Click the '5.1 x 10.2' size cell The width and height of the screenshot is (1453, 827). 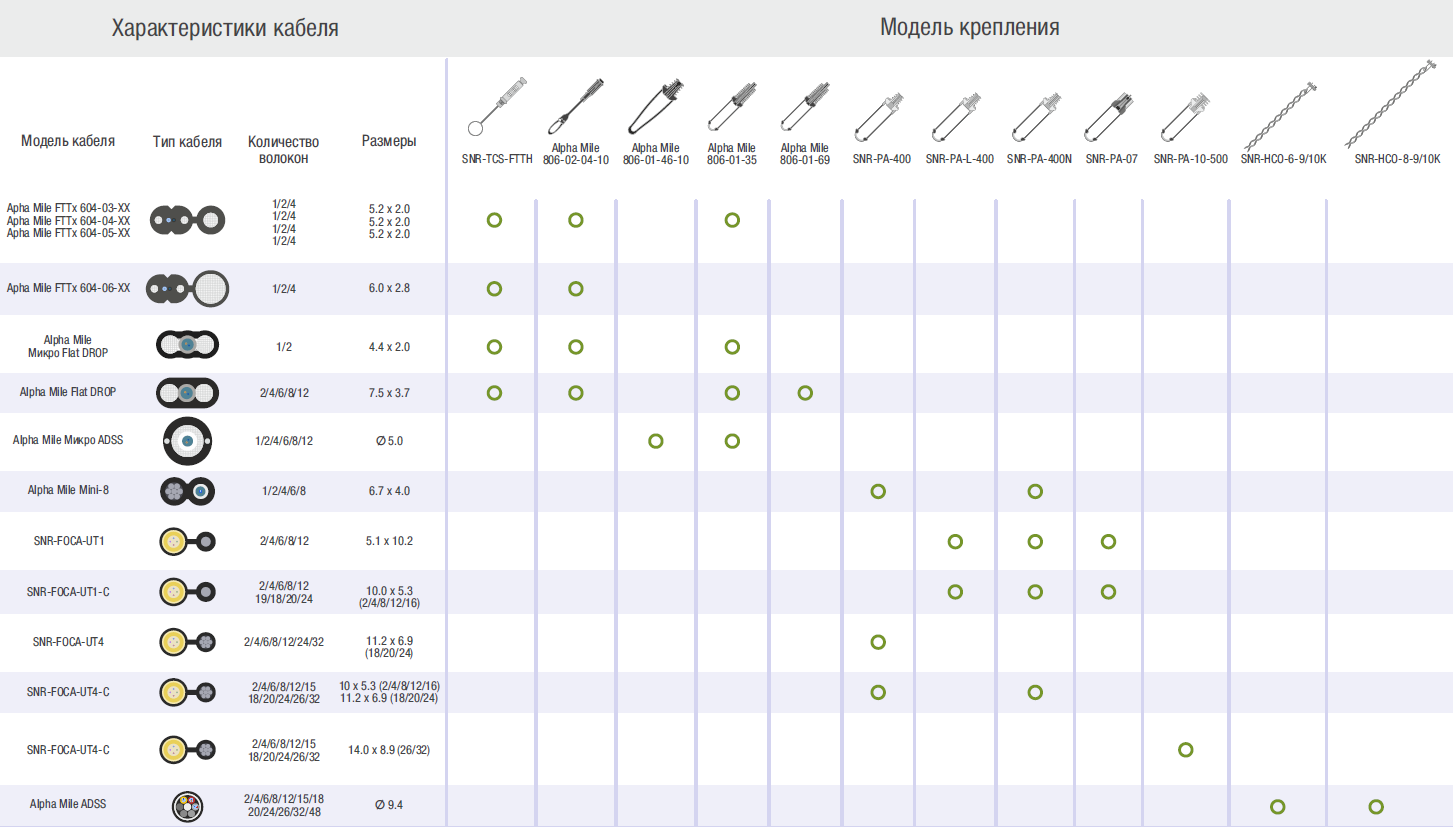pos(389,541)
